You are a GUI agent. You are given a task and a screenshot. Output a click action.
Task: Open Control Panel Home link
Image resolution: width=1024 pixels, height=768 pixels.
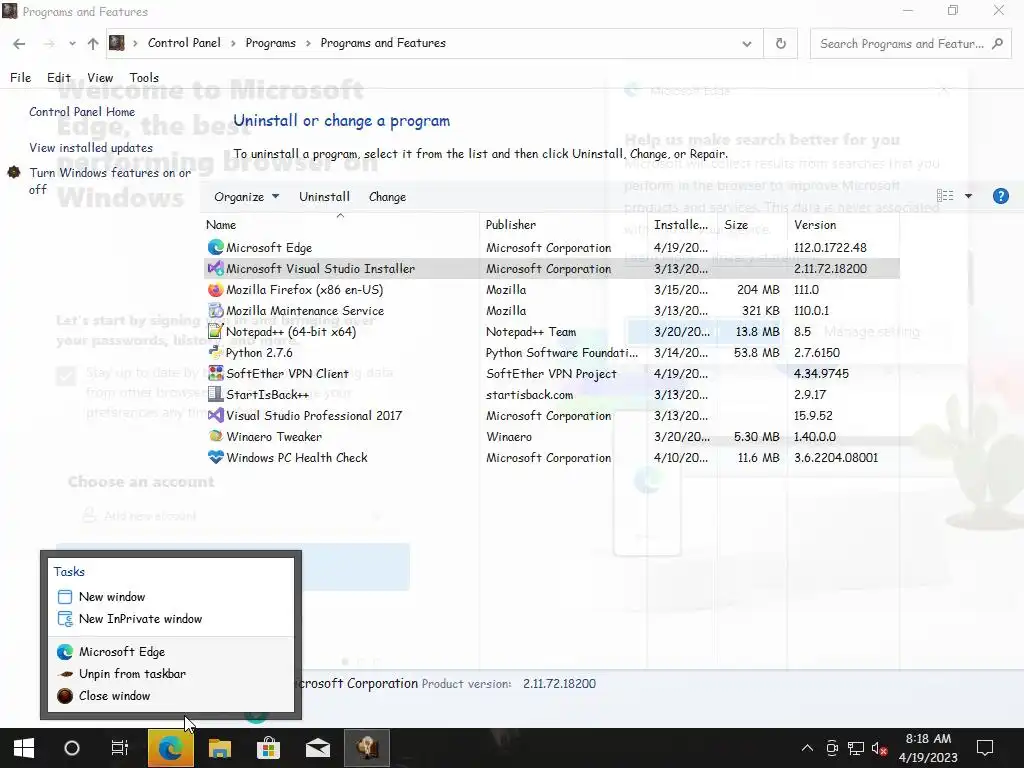point(82,112)
